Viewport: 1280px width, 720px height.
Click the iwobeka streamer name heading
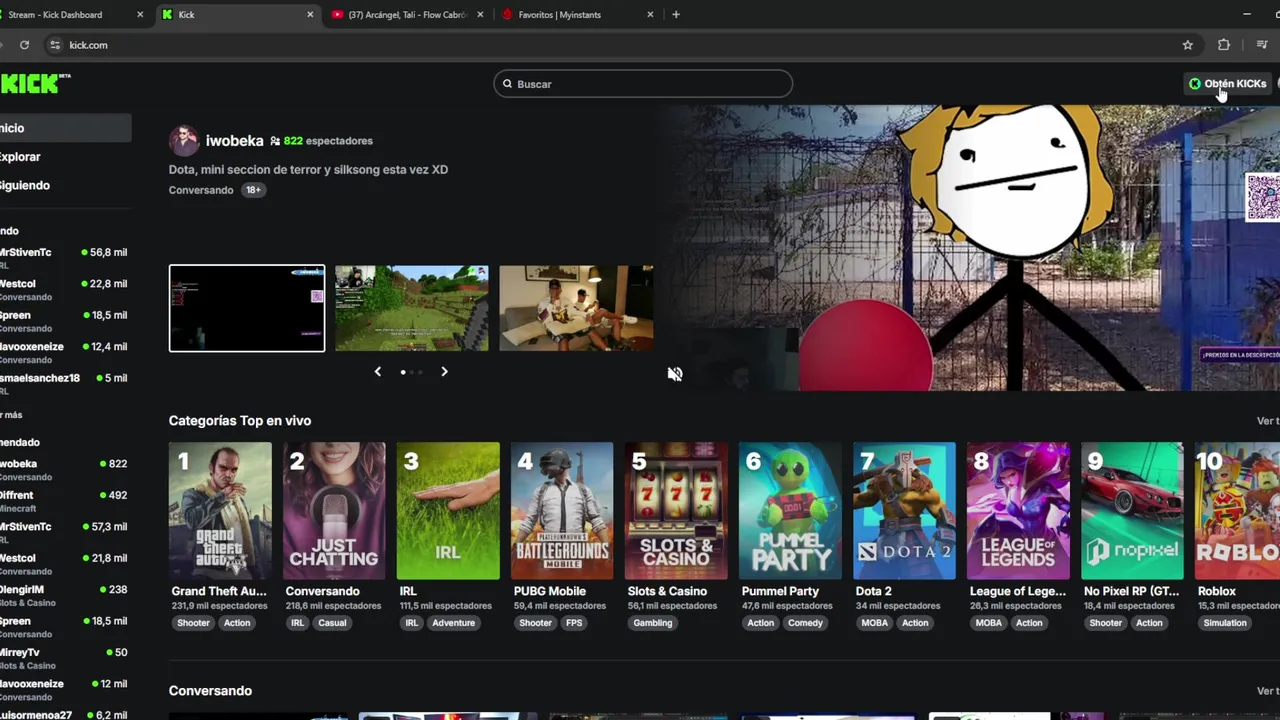coord(234,141)
